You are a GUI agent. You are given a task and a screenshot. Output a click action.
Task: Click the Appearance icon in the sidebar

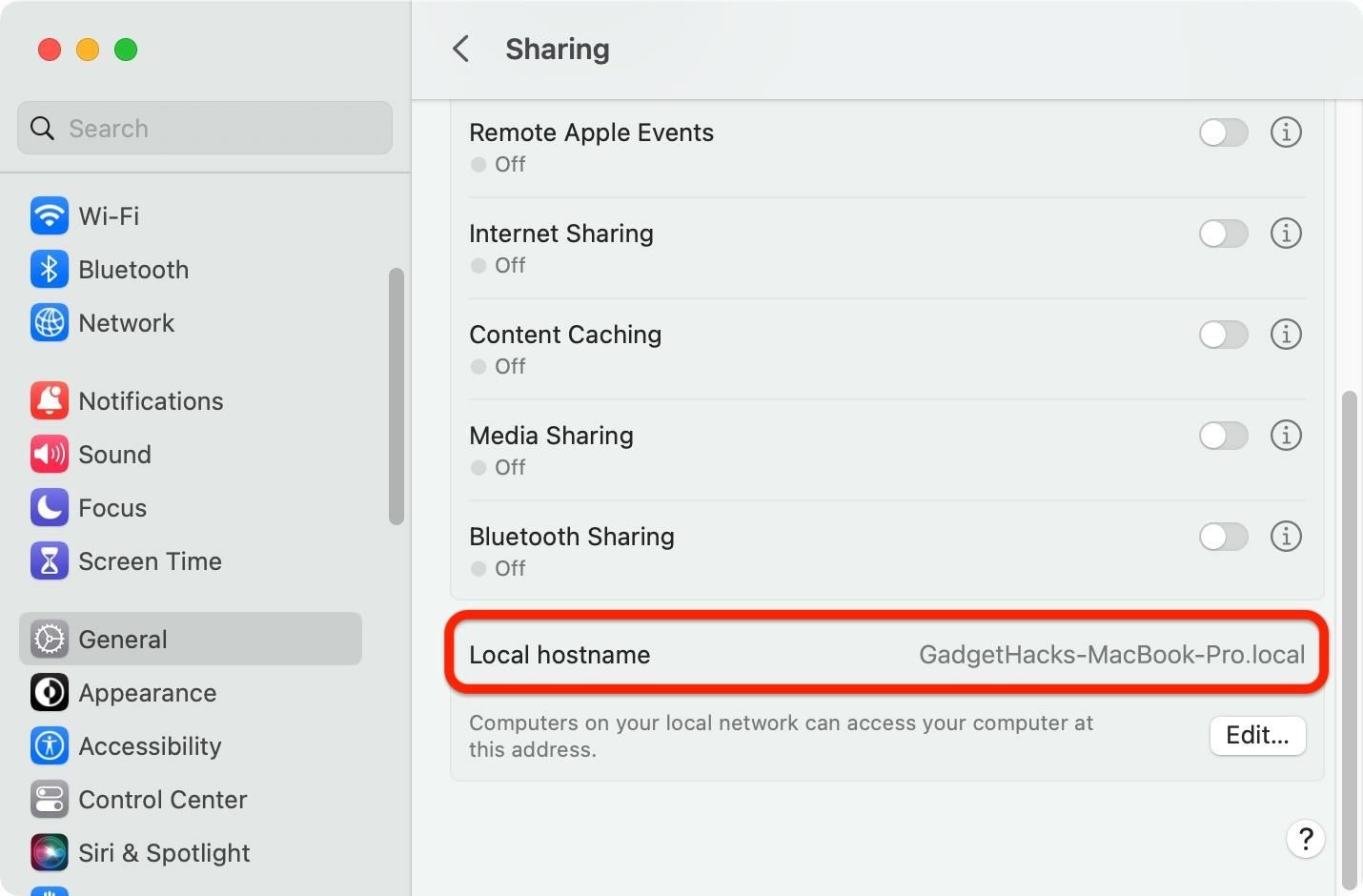pyautogui.click(x=49, y=693)
